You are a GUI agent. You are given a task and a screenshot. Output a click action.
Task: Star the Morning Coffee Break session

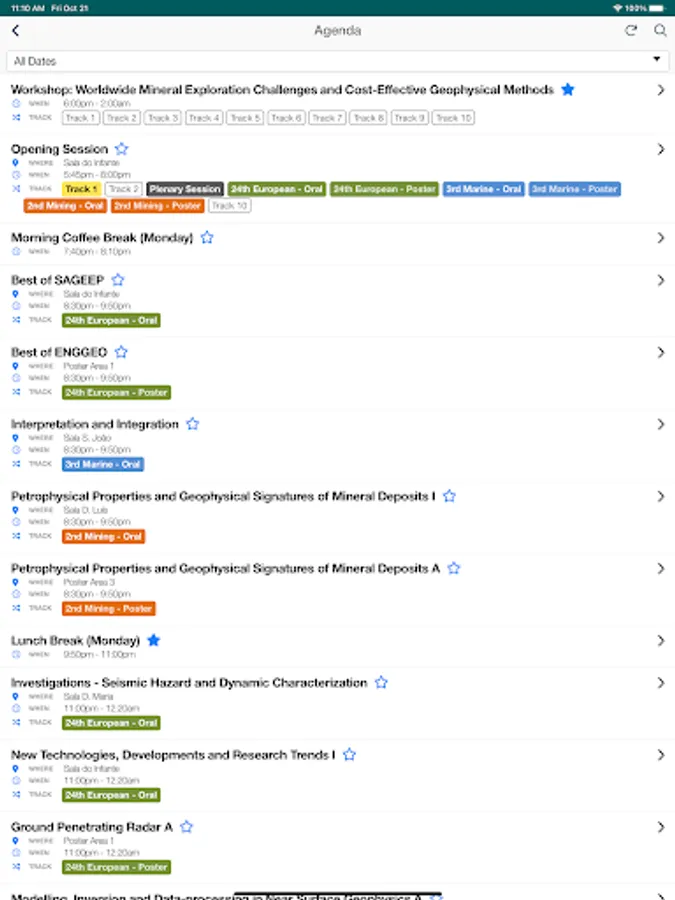point(207,238)
